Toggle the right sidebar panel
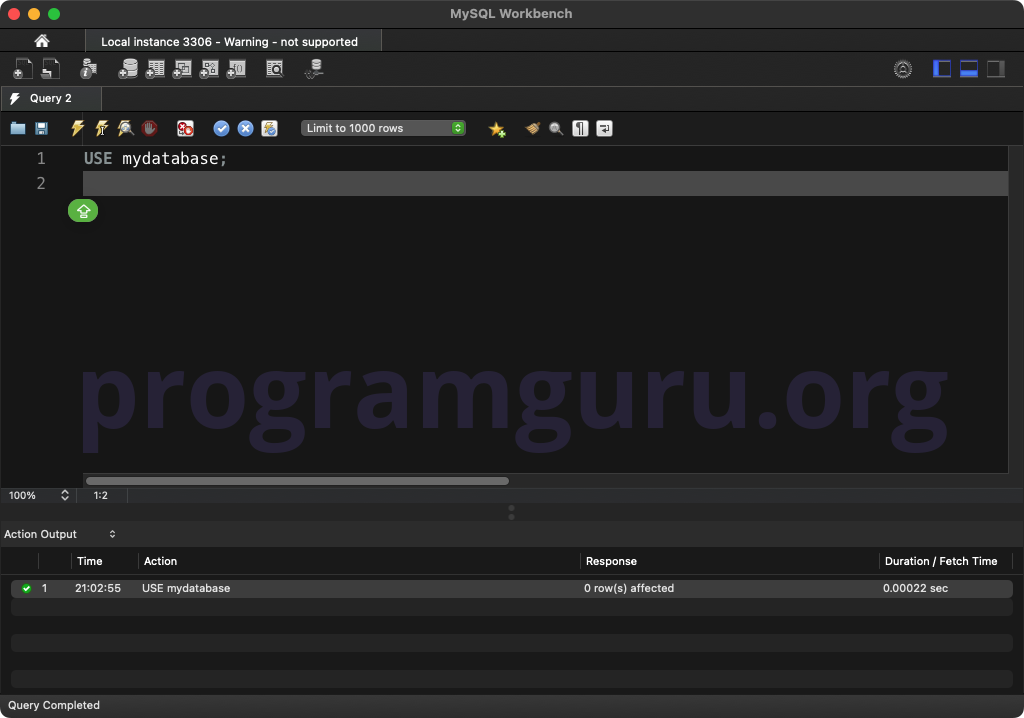 995,69
